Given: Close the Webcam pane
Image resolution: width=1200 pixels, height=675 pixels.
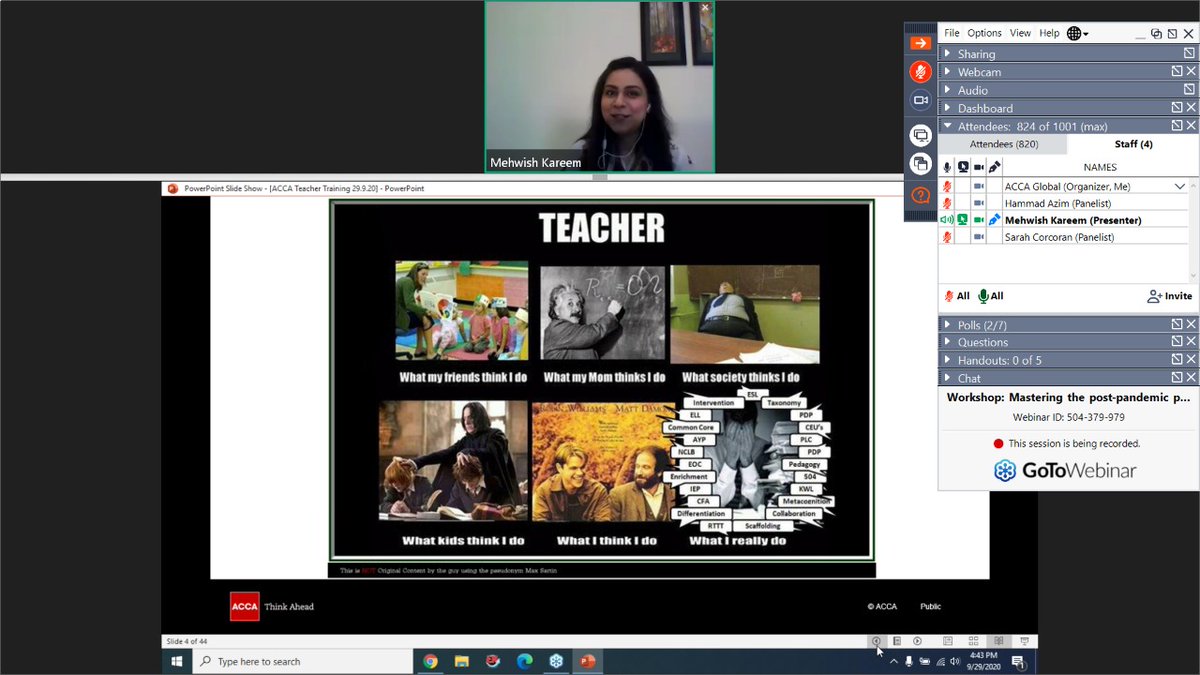Looking at the screenshot, I should pos(1190,72).
